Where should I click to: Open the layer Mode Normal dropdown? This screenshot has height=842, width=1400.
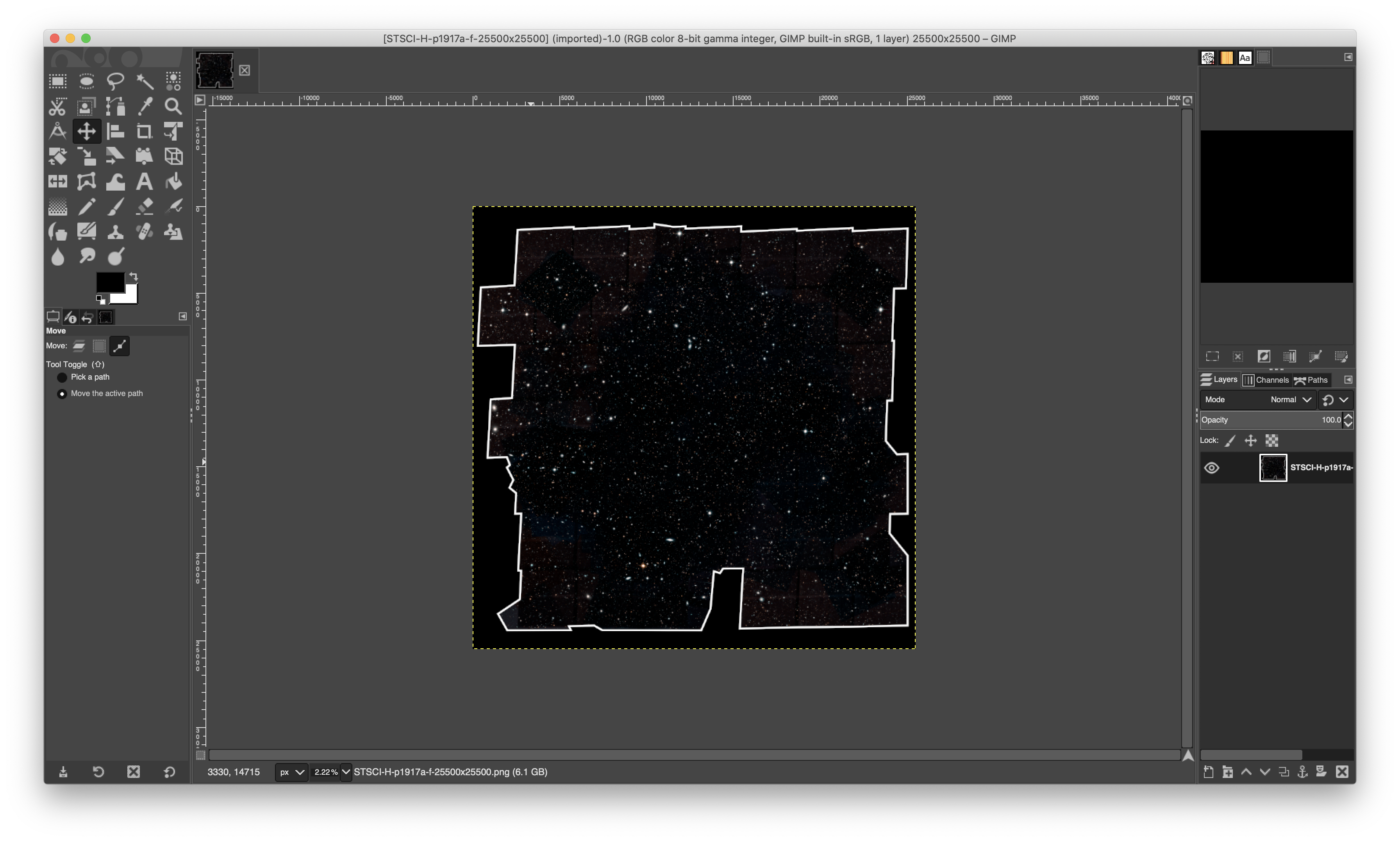click(1290, 400)
